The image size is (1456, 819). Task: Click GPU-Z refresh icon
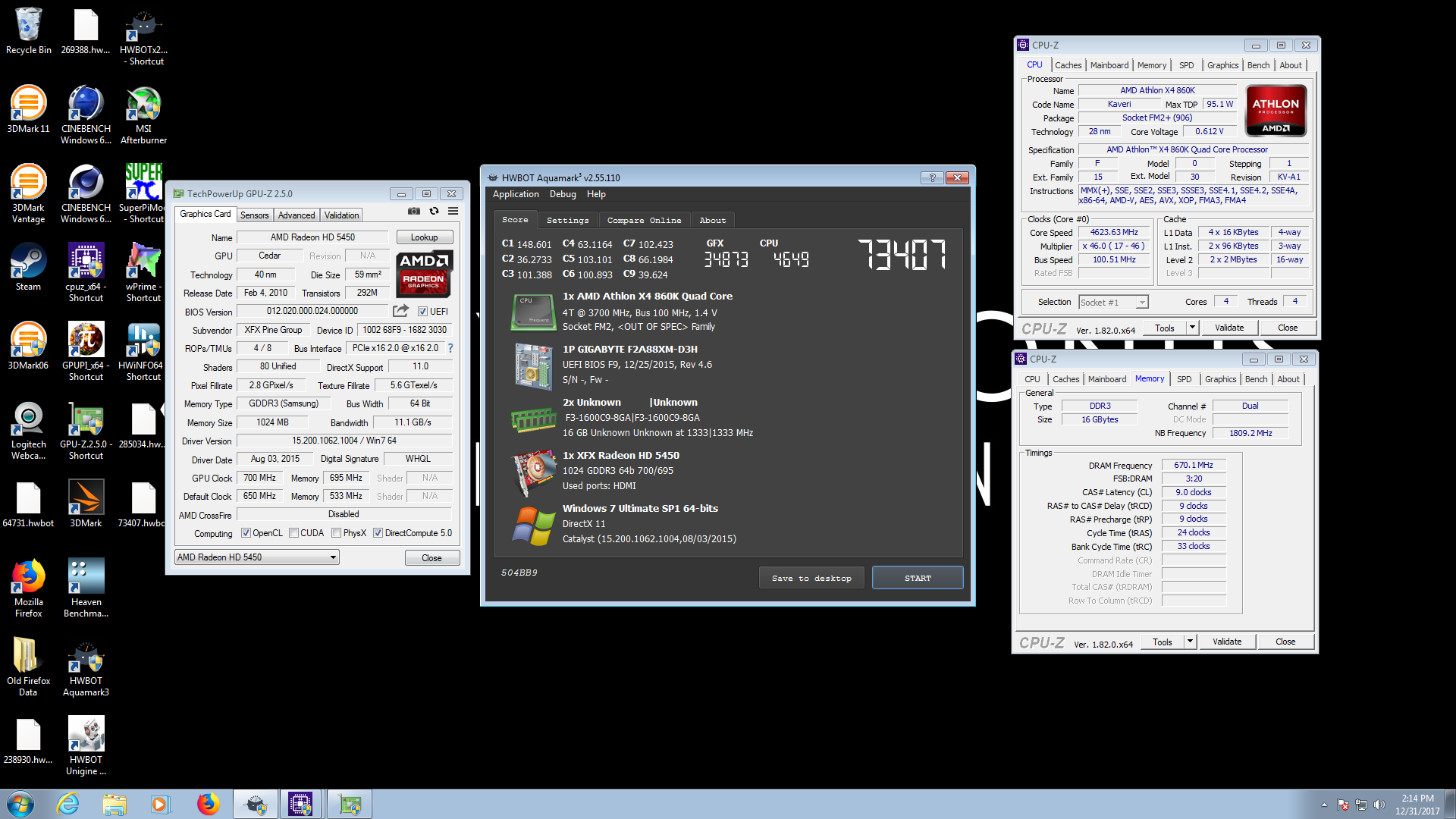(434, 211)
